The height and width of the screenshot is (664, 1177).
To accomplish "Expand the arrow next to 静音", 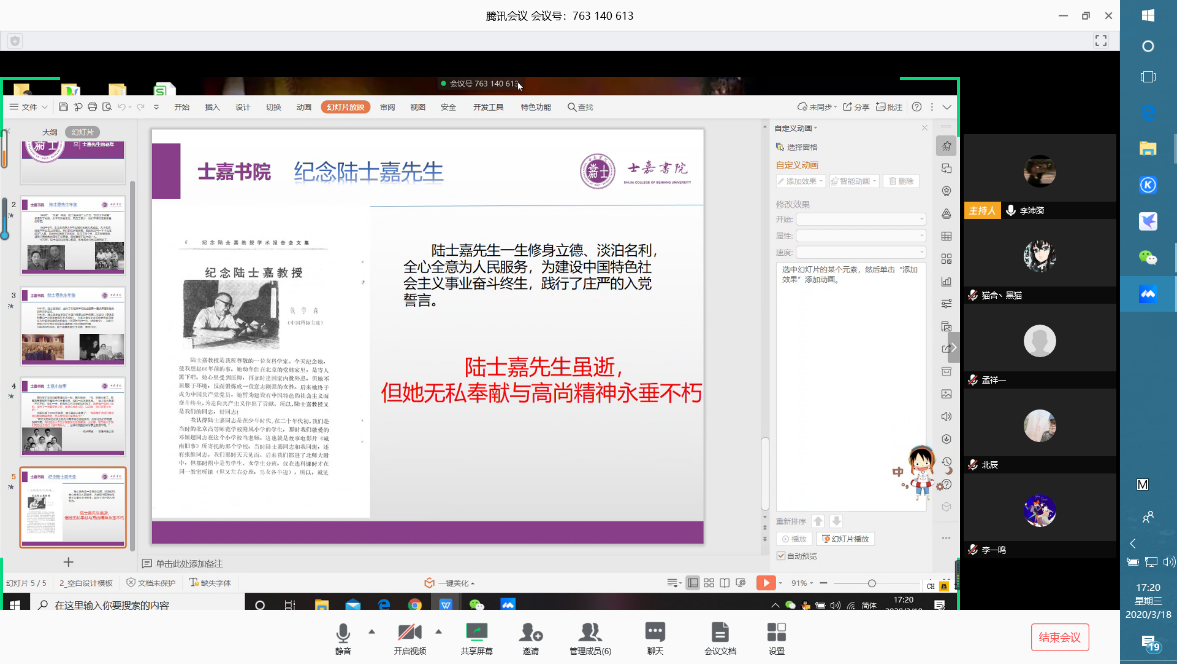I will point(372,631).
